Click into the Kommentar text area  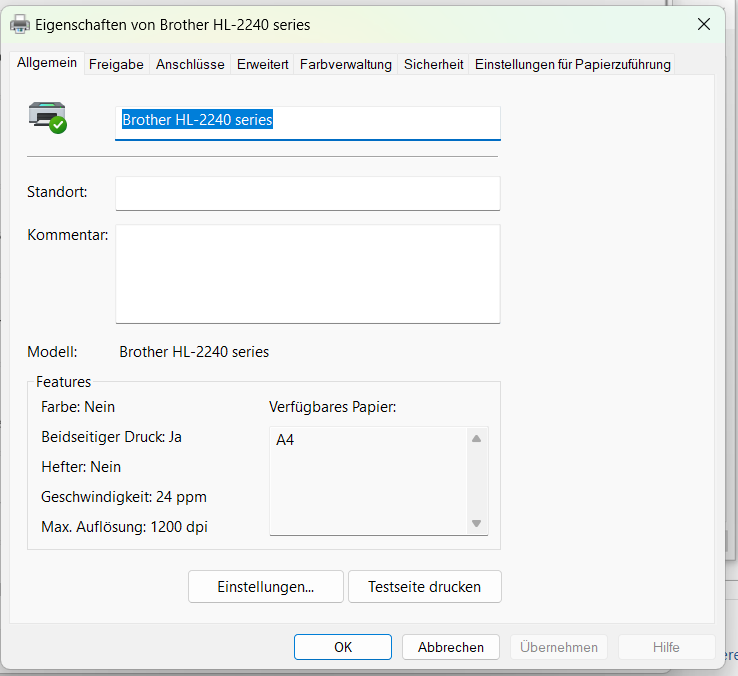308,274
